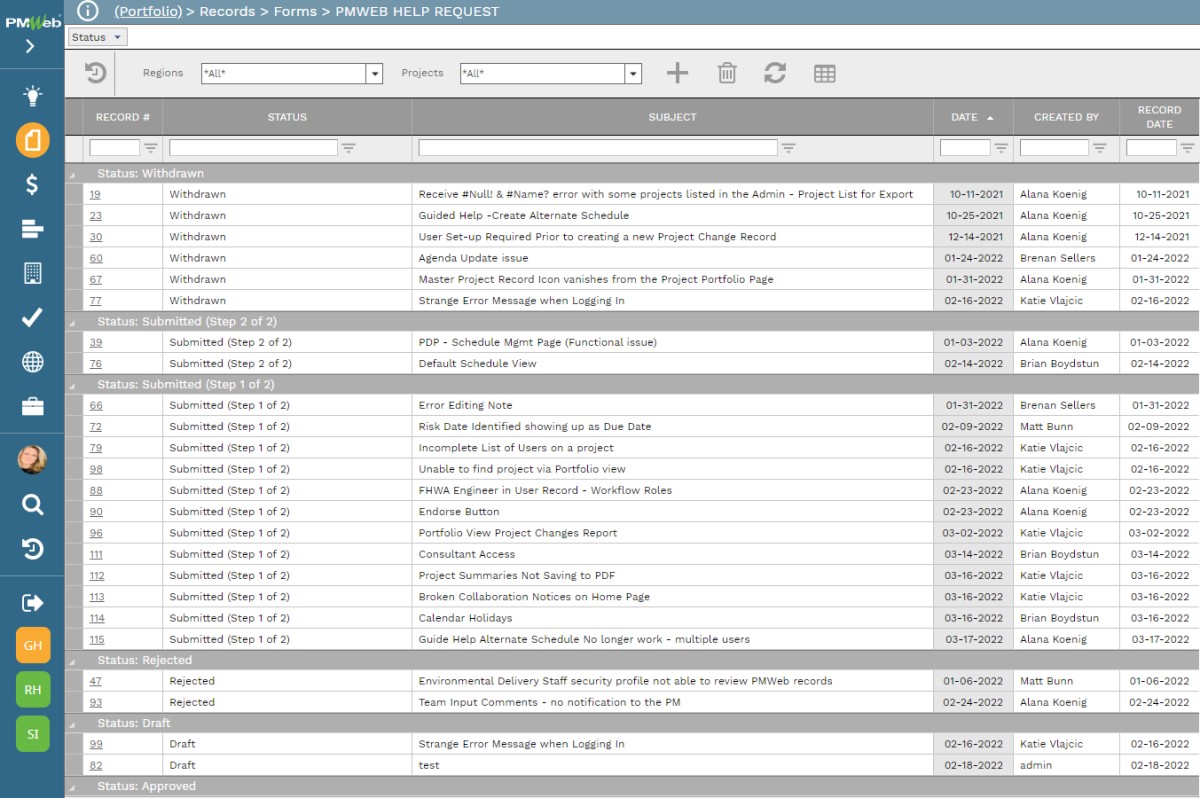Open record 19 link

click(96, 194)
